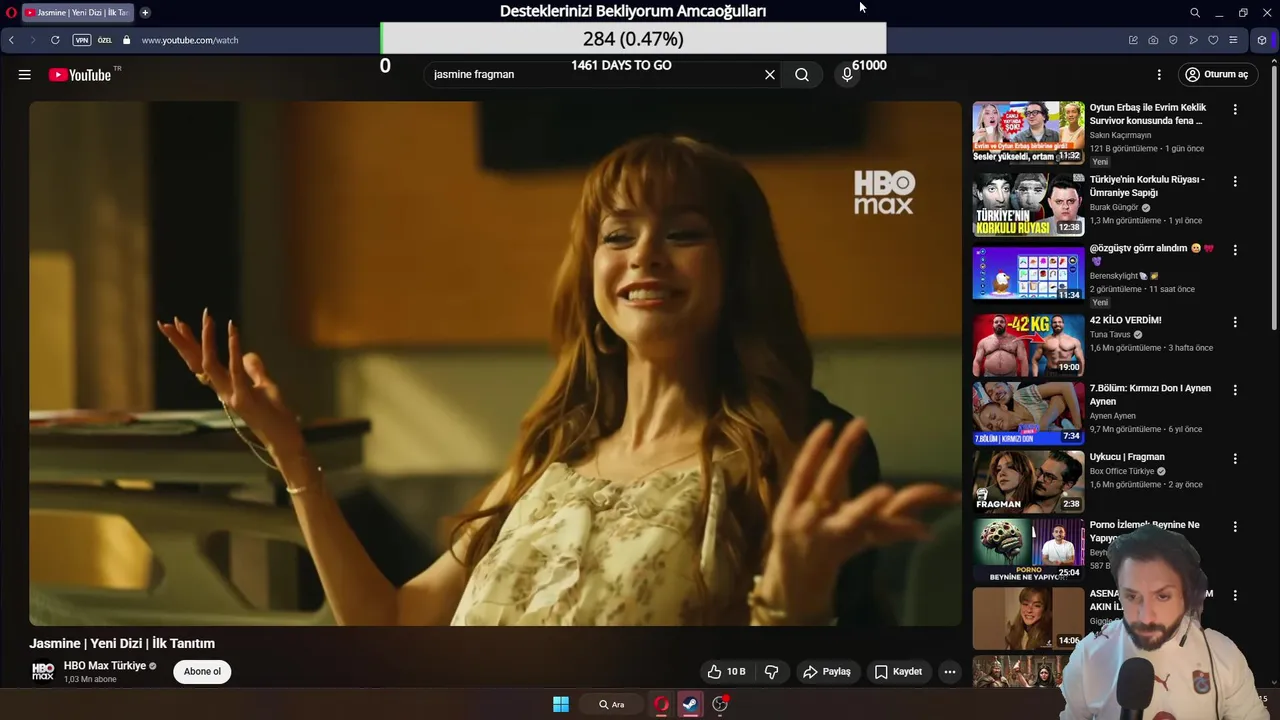Screen dimensions: 1280x720
Task: Open the Tuna Tavus channel name
Action: 1110,335
